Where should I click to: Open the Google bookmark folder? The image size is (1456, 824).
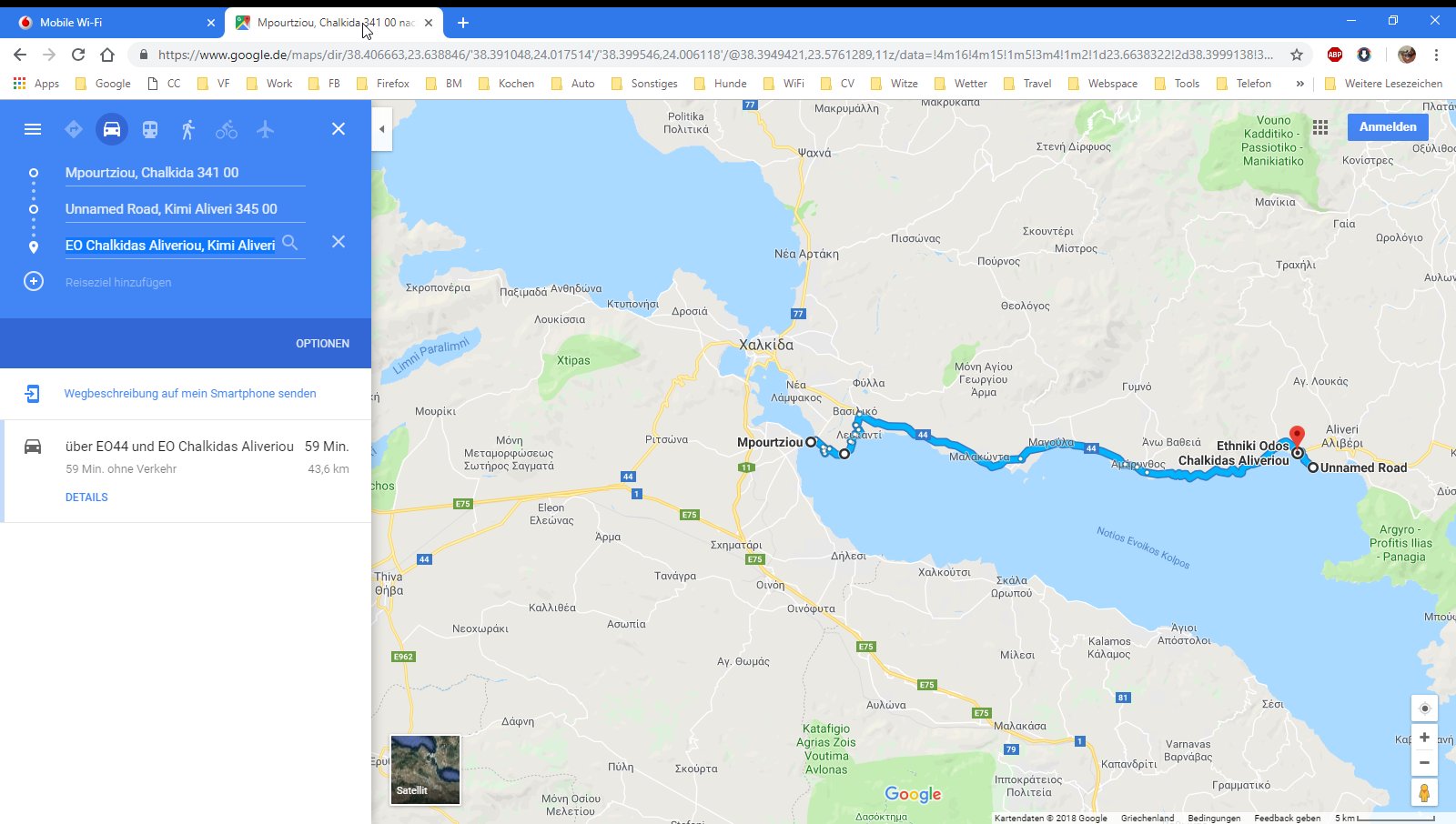pyautogui.click(x=103, y=83)
